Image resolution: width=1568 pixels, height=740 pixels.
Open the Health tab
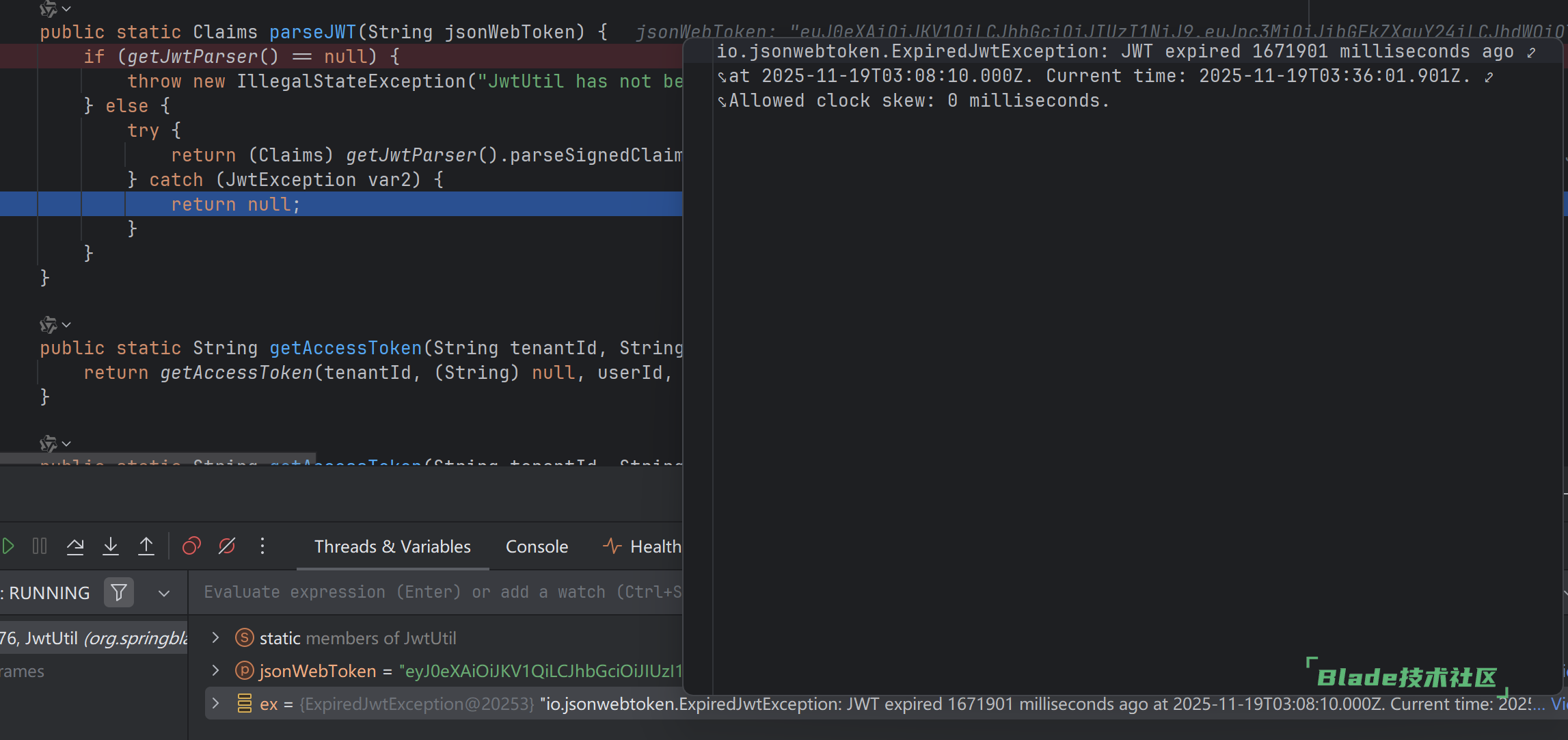point(643,546)
